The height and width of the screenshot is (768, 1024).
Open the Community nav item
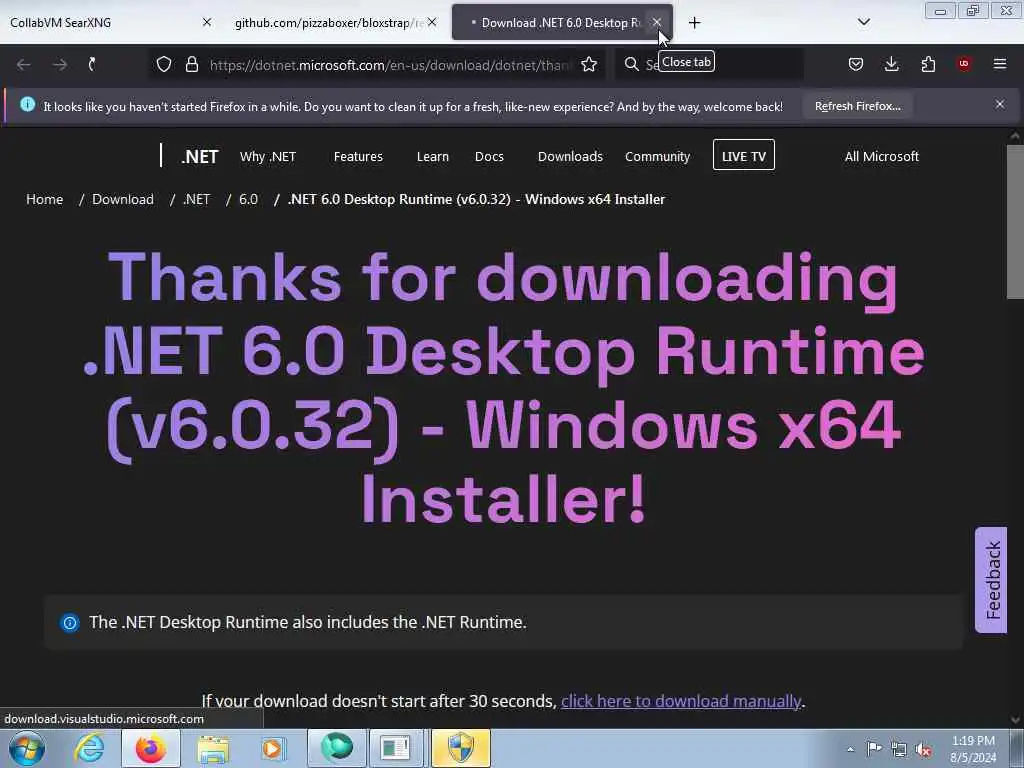pyautogui.click(x=657, y=157)
